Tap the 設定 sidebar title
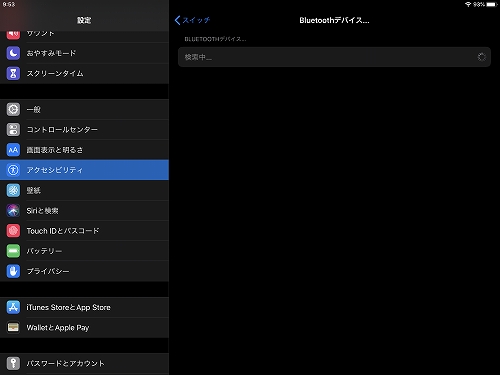This screenshot has height=375, width=500. (x=84, y=20)
